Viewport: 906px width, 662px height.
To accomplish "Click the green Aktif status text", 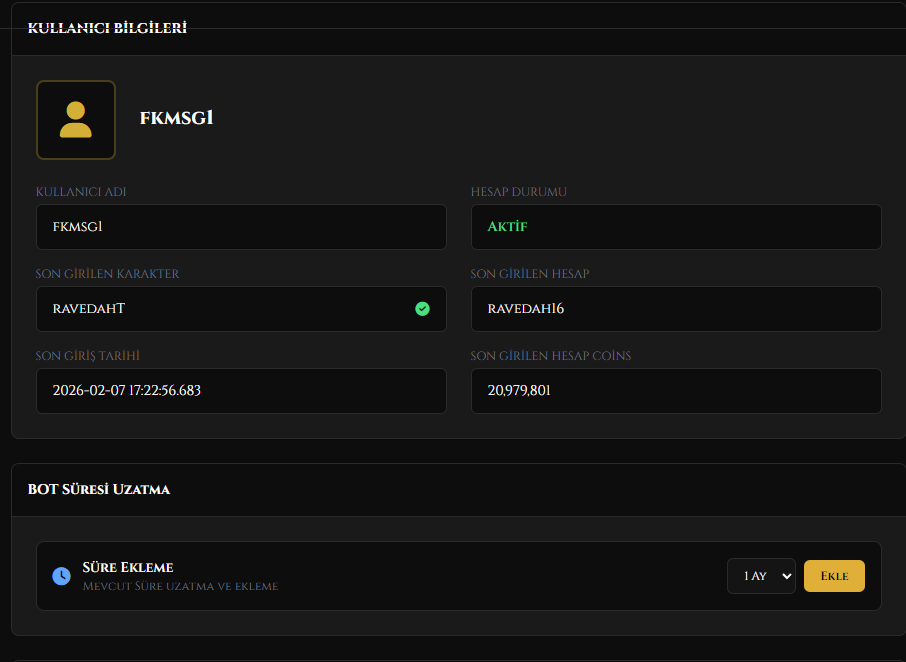I will click(x=507, y=226).
